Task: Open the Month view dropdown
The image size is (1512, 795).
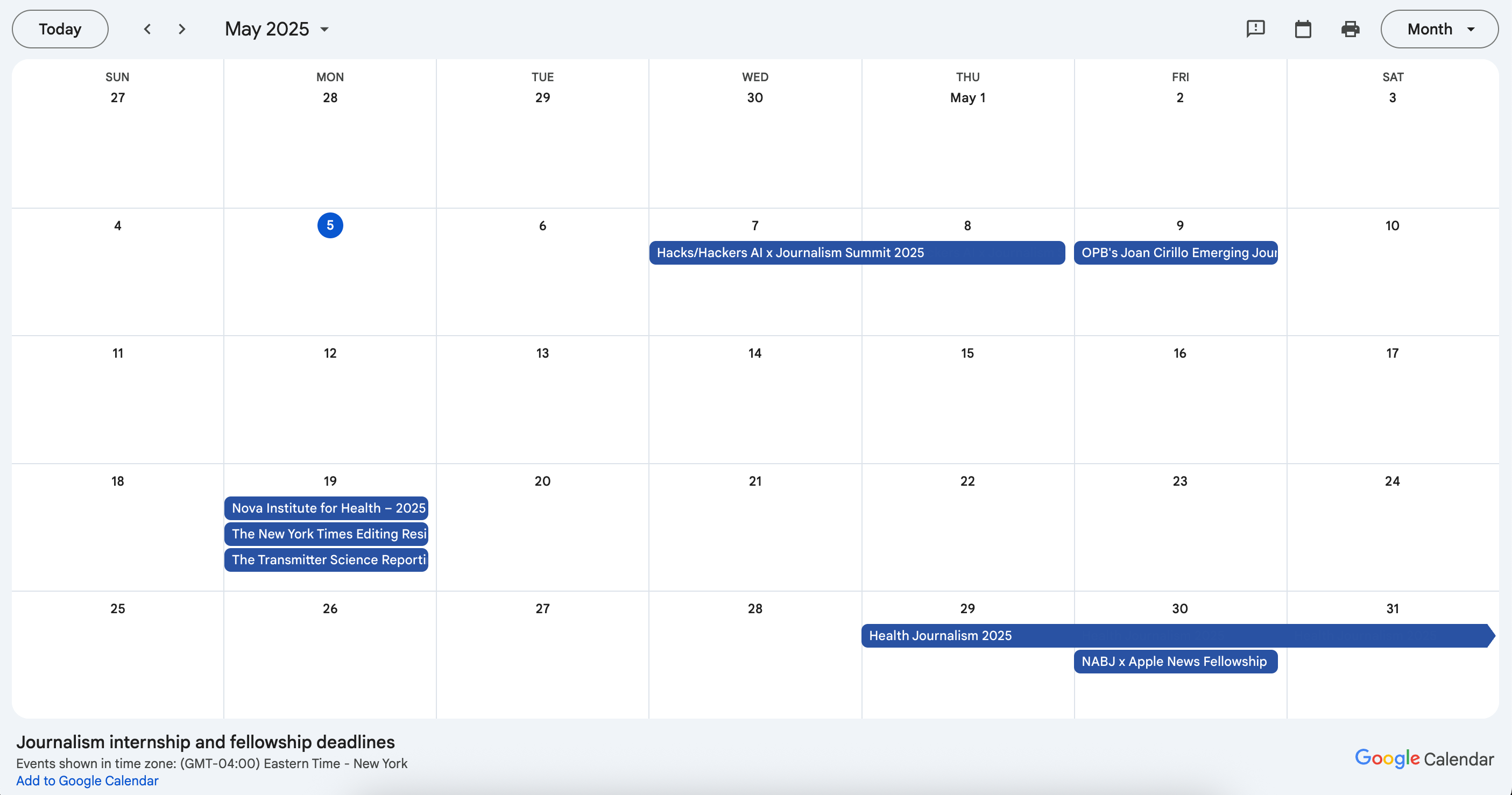Action: pos(1439,29)
